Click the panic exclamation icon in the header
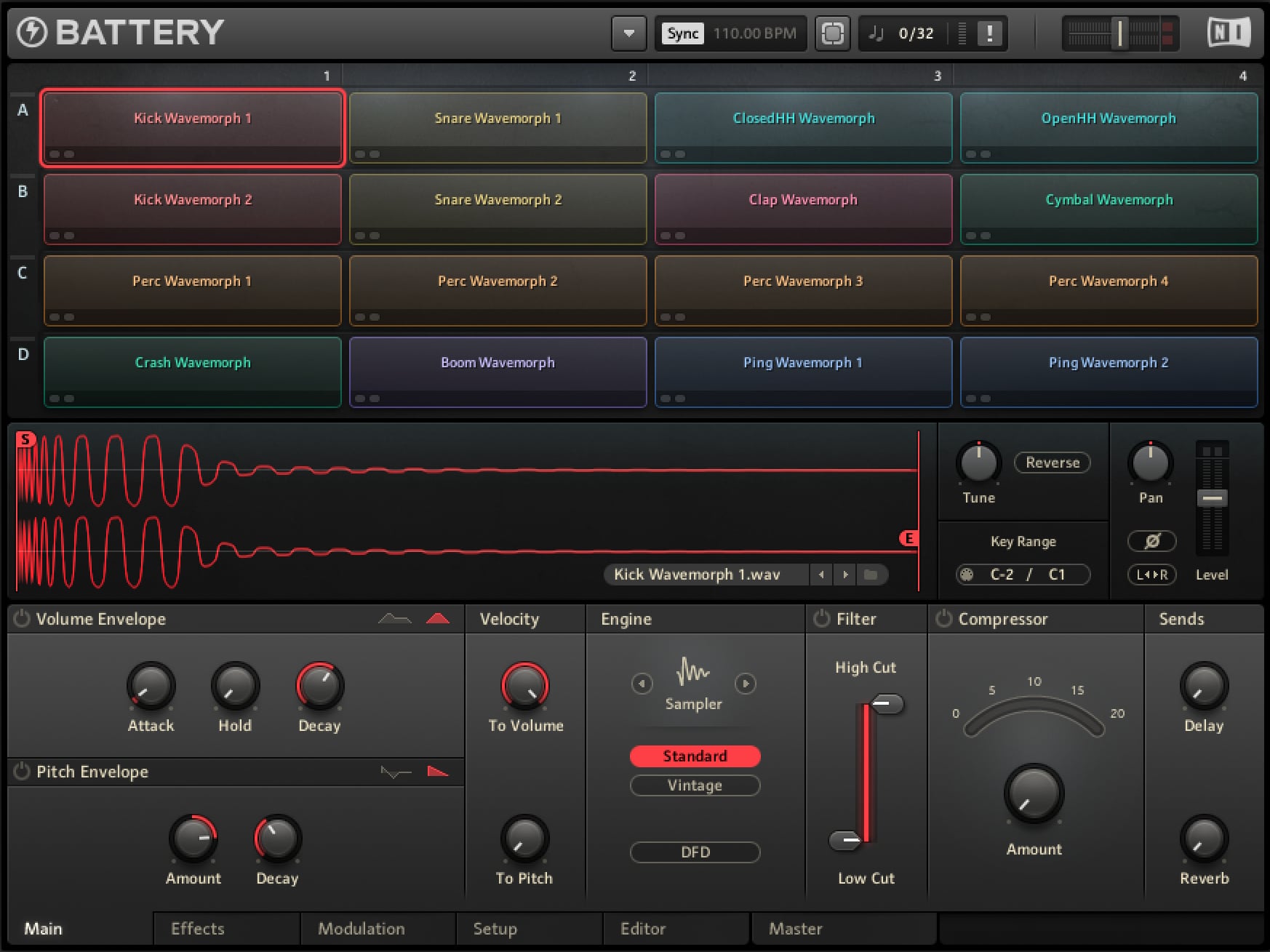The height and width of the screenshot is (952, 1270). 990,33
